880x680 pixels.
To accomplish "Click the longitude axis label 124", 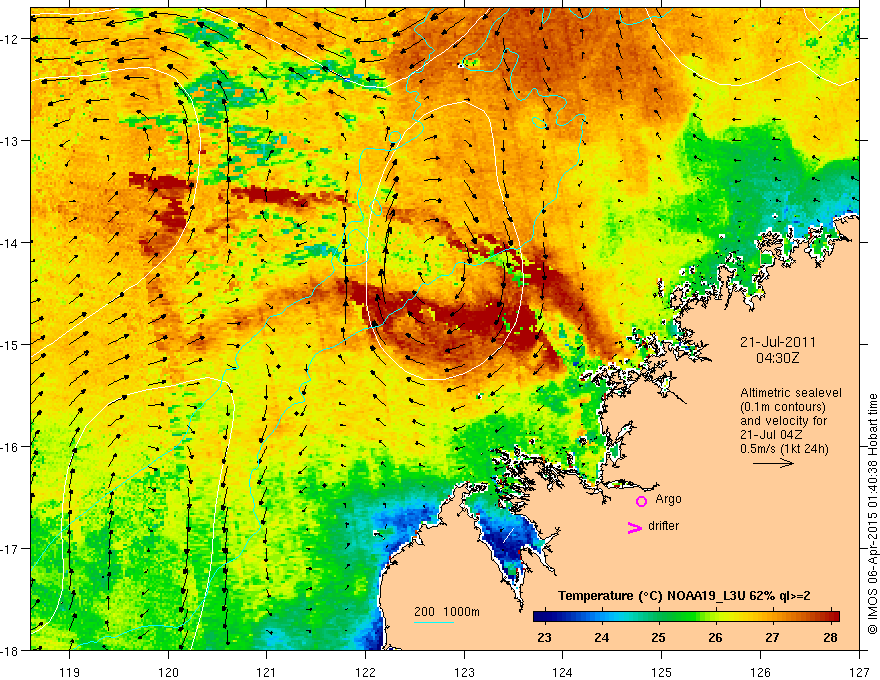I will [x=563, y=672].
